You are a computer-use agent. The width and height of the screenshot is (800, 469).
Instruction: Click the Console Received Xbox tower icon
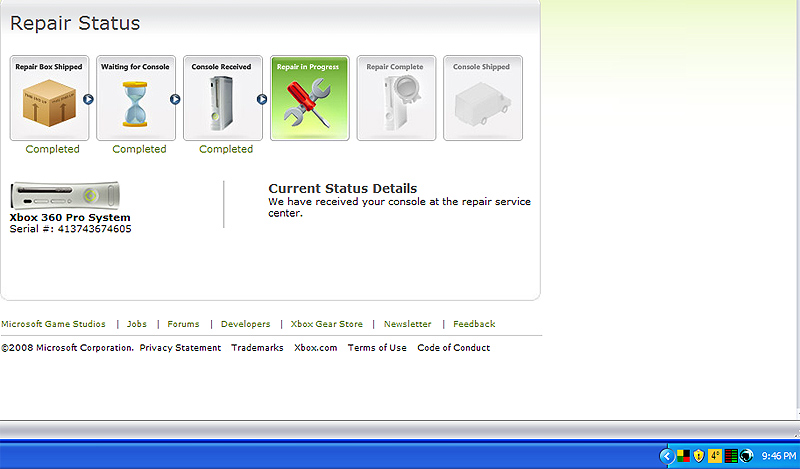point(221,103)
